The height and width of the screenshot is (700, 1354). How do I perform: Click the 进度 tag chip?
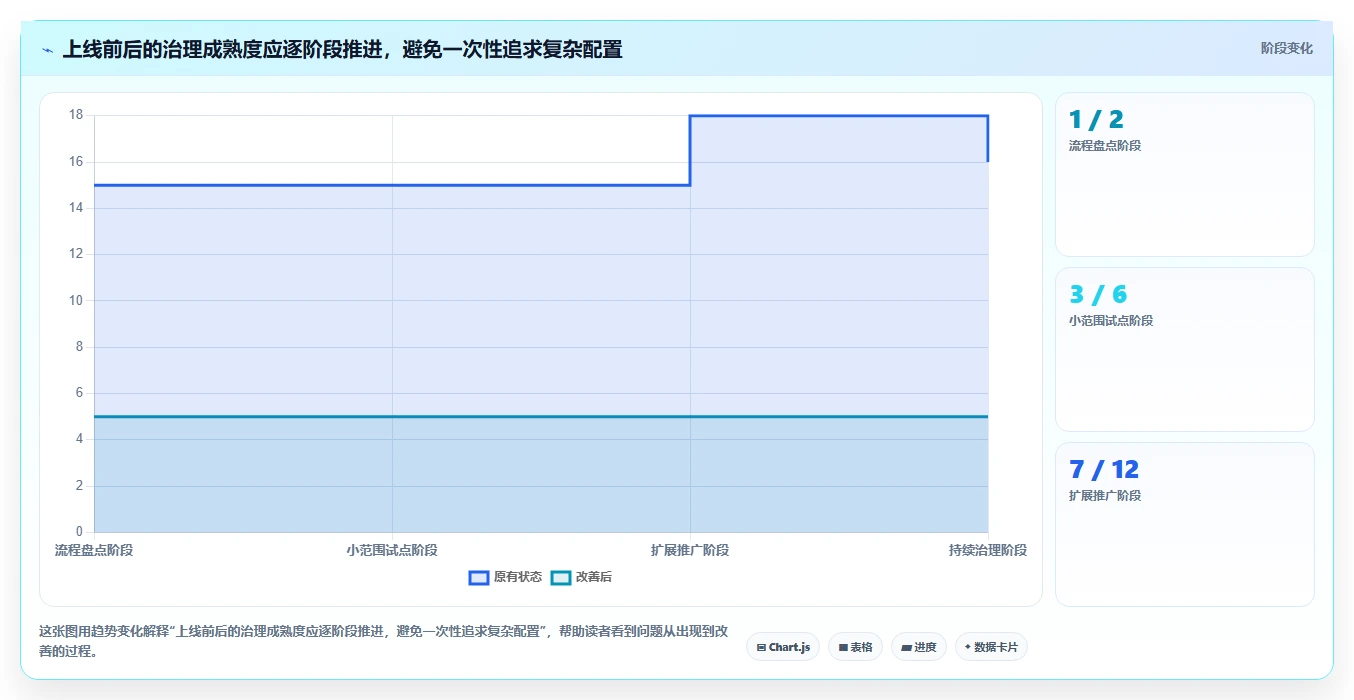(x=918, y=647)
